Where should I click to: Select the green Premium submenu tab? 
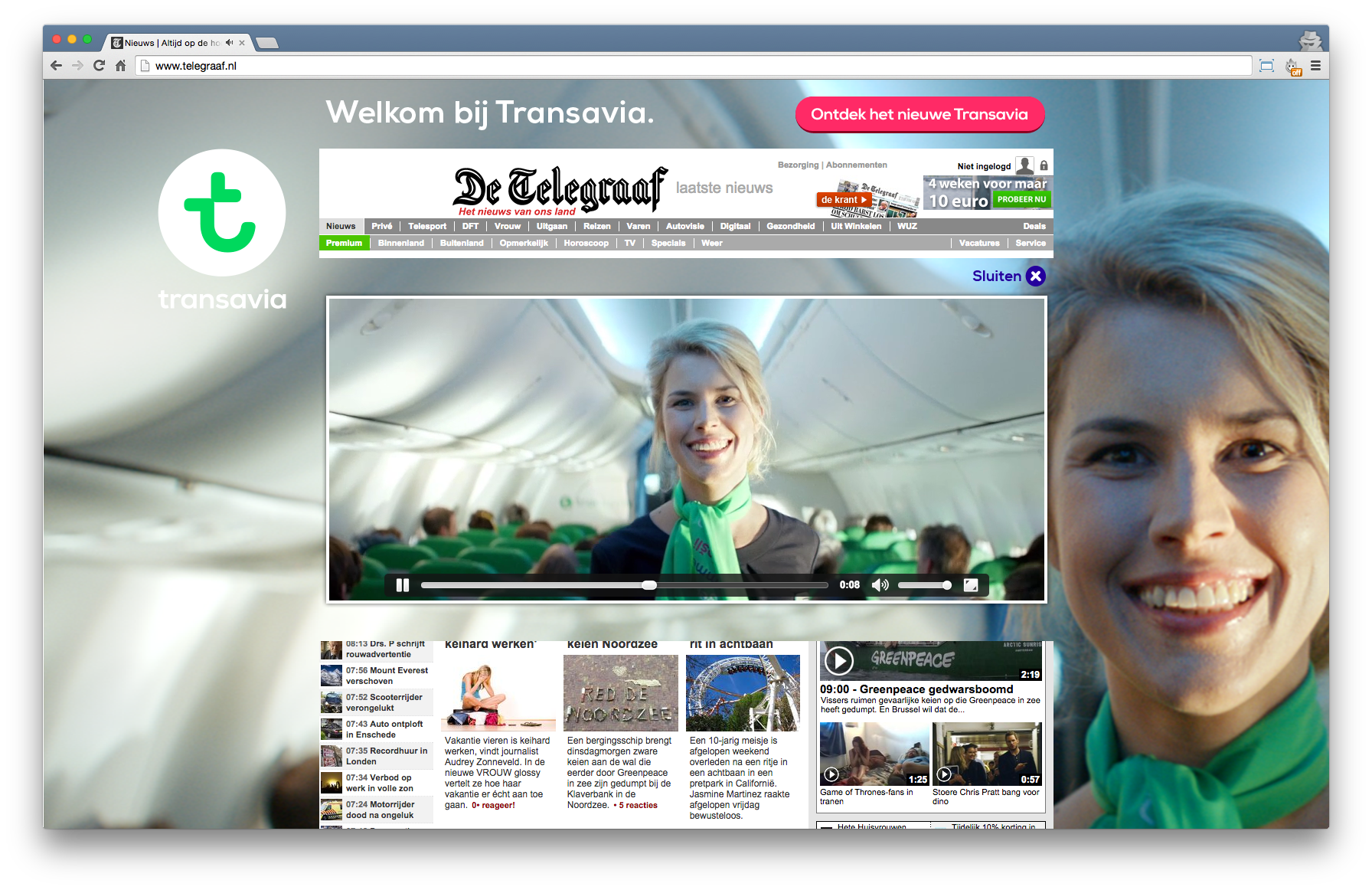click(344, 243)
